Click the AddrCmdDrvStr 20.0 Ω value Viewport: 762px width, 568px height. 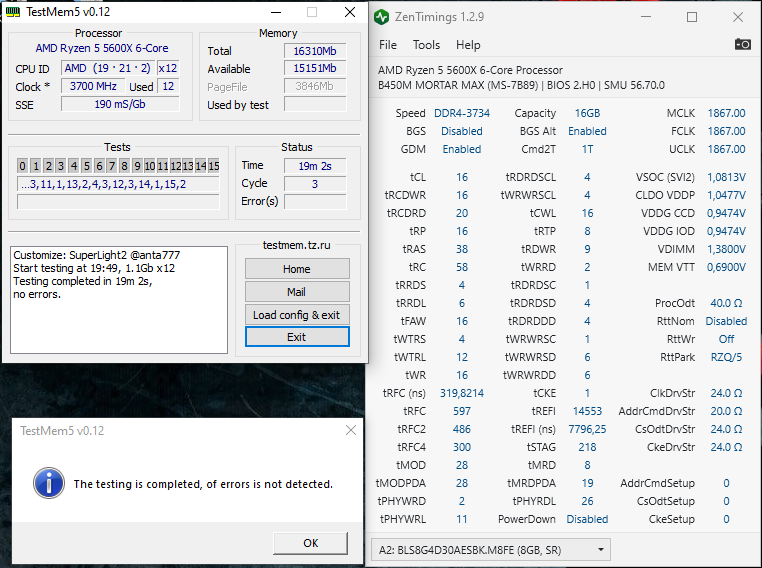[x=726, y=411]
